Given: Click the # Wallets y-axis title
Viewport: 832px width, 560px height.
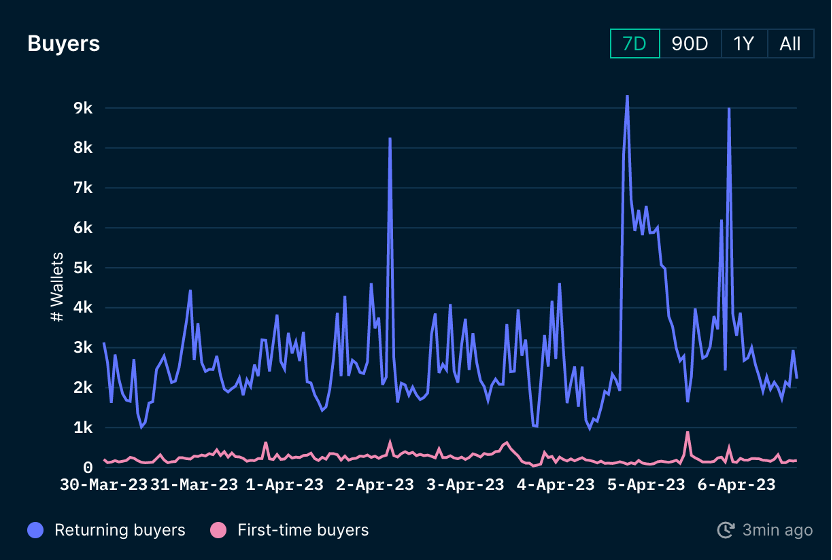Looking at the screenshot, I should click(57, 287).
